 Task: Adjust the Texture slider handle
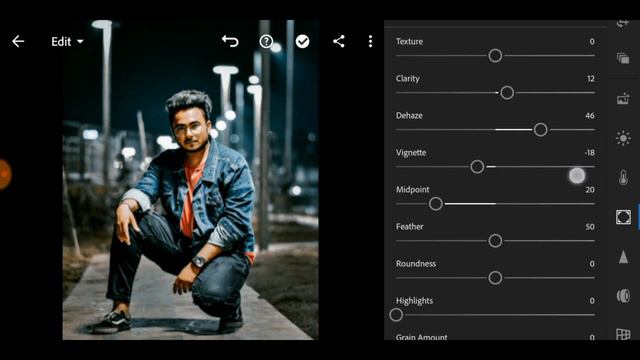tap(495, 56)
